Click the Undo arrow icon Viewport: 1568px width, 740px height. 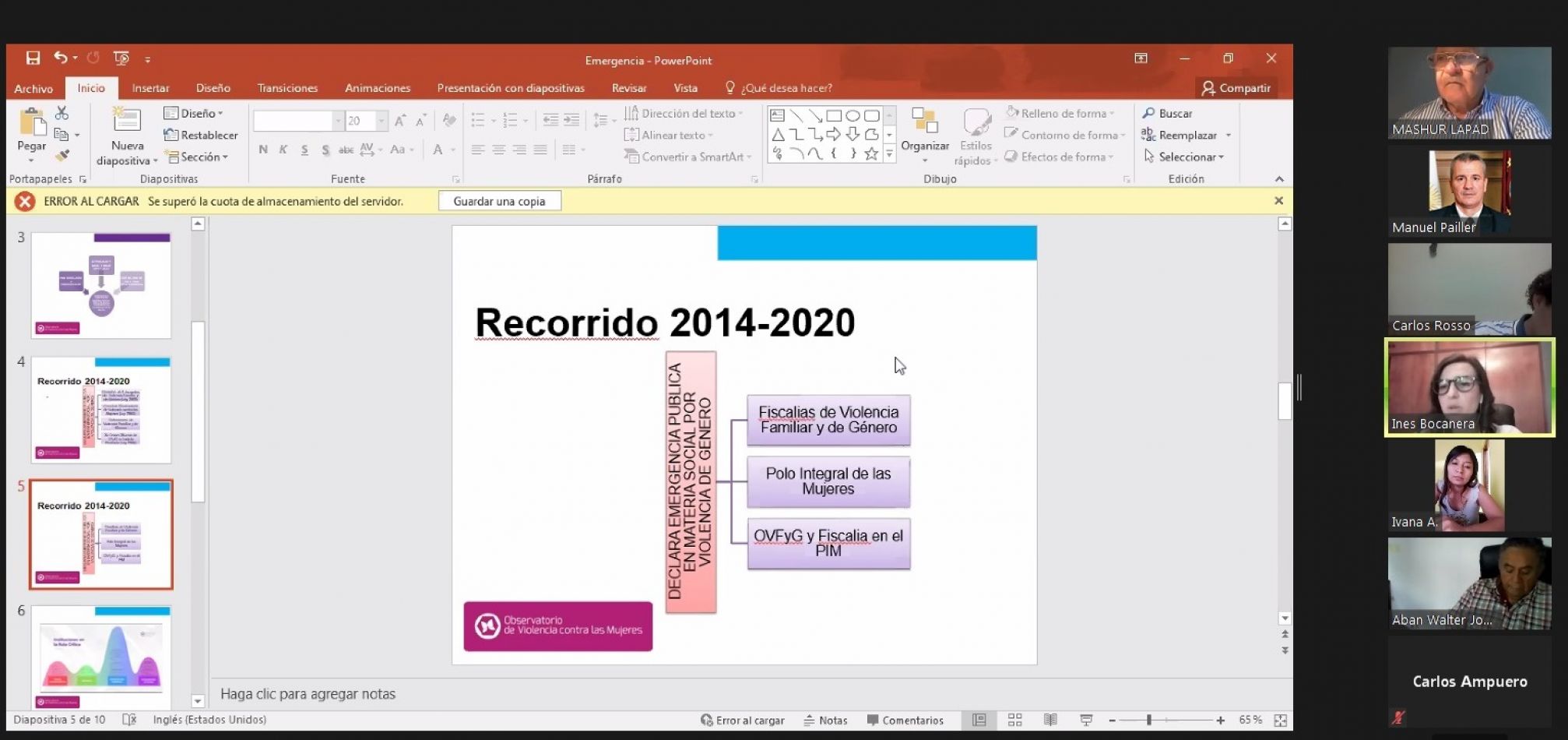click(61, 58)
